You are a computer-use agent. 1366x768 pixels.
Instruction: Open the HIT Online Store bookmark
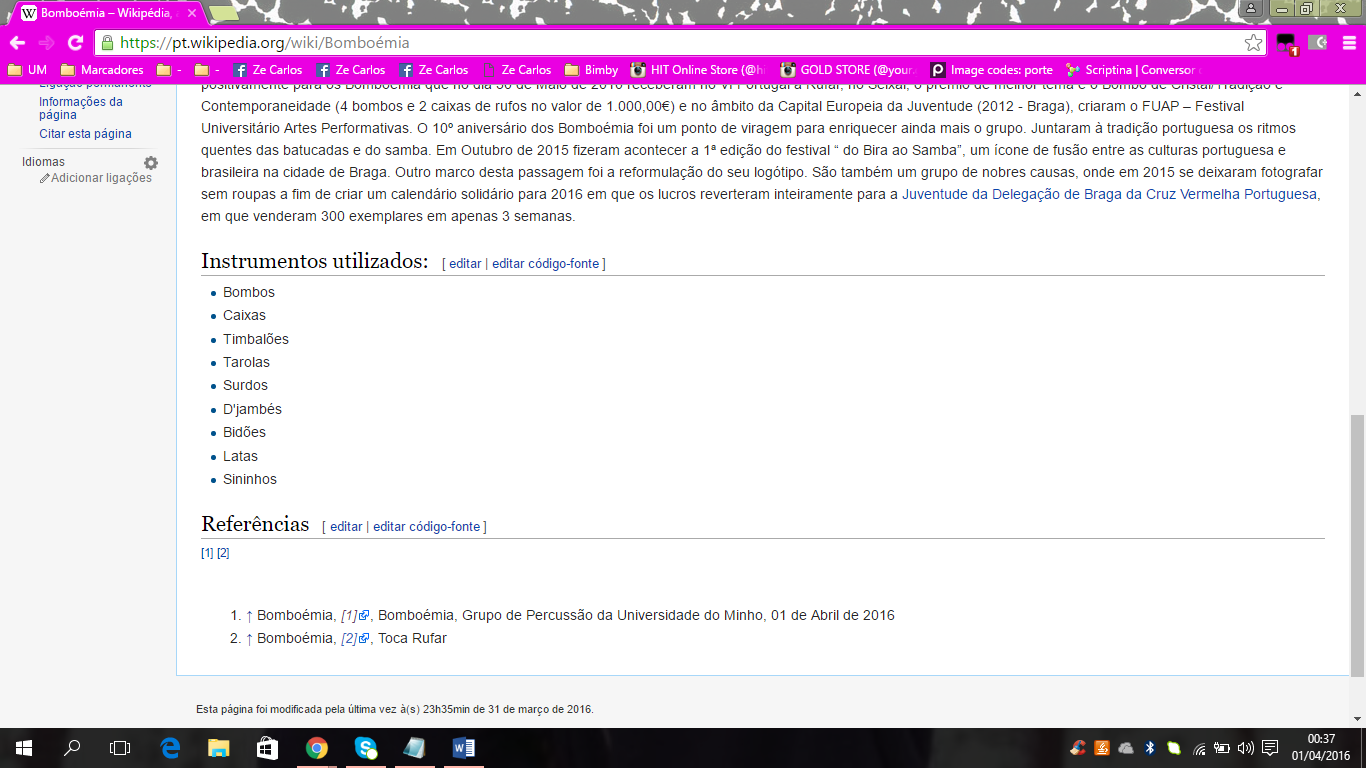[x=701, y=70]
